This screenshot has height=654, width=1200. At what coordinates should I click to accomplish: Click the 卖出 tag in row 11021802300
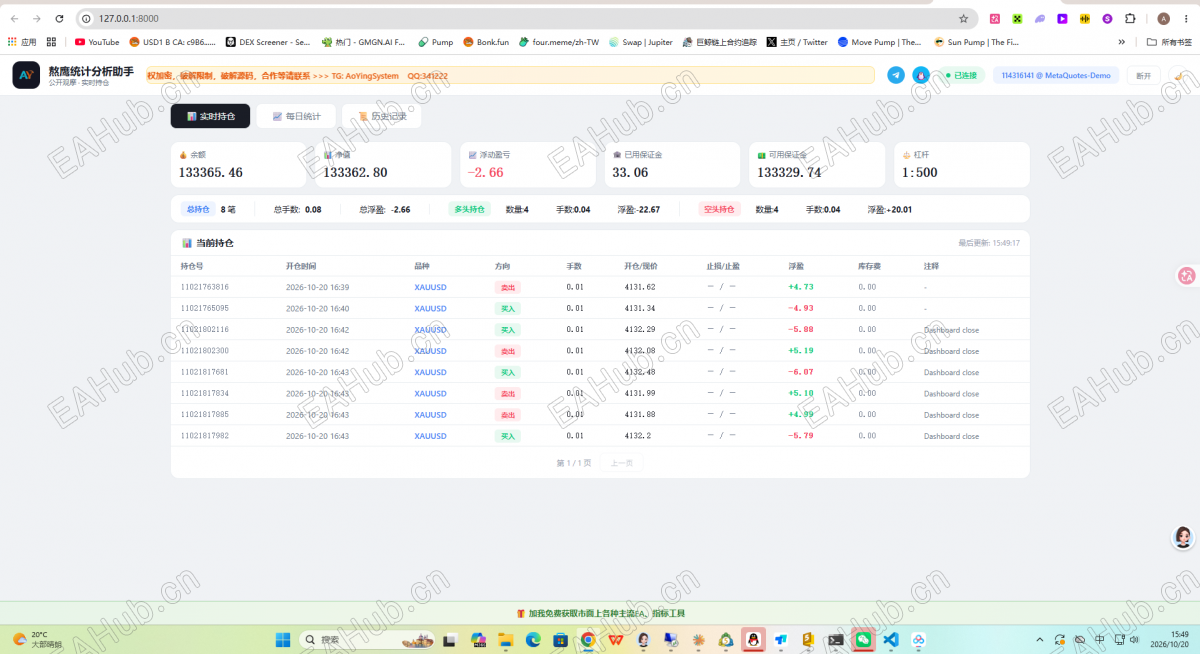pos(508,351)
